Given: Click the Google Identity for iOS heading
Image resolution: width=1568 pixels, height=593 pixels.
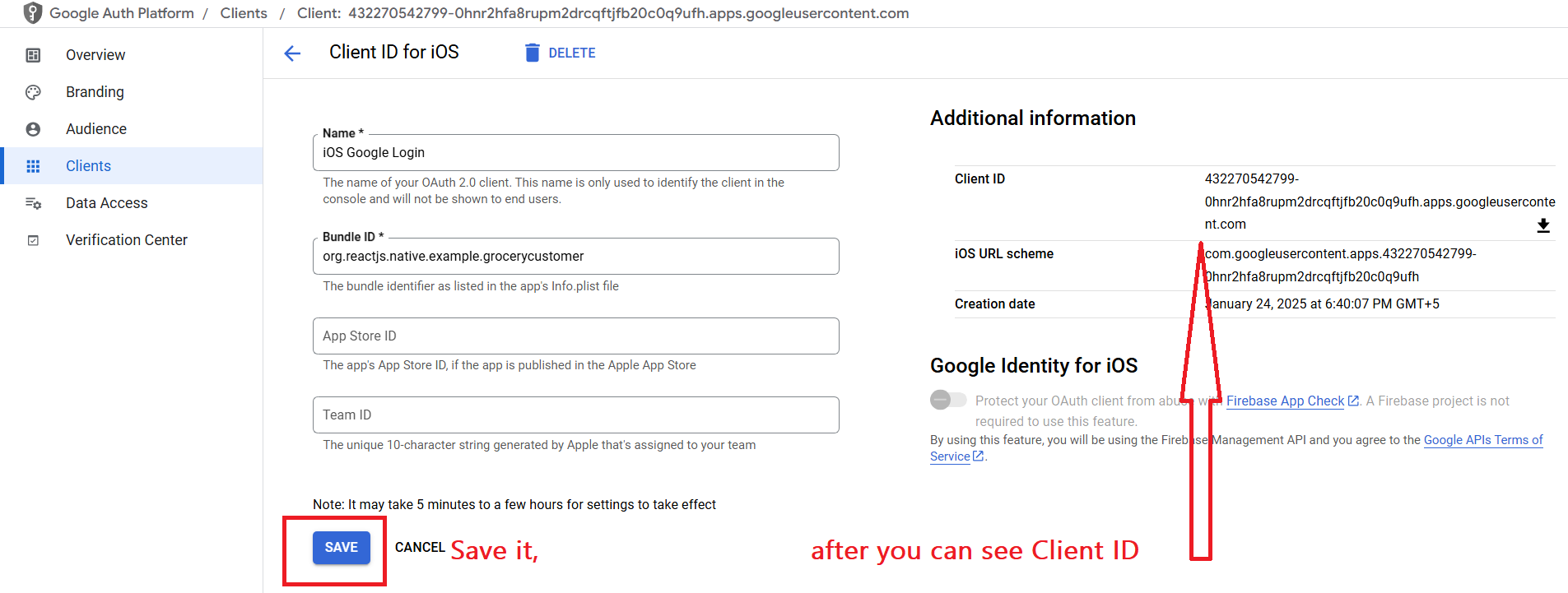Looking at the screenshot, I should coord(1034,366).
